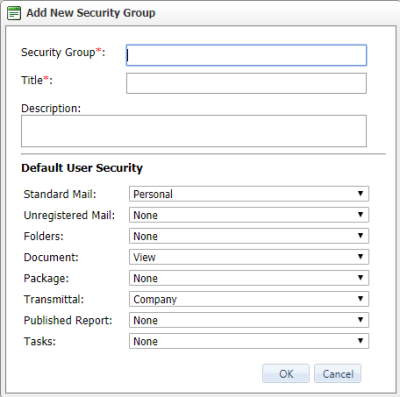This screenshot has height=397, width=400.
Task: Open the Standard Mail dropdown
Action: coord(249,194)
